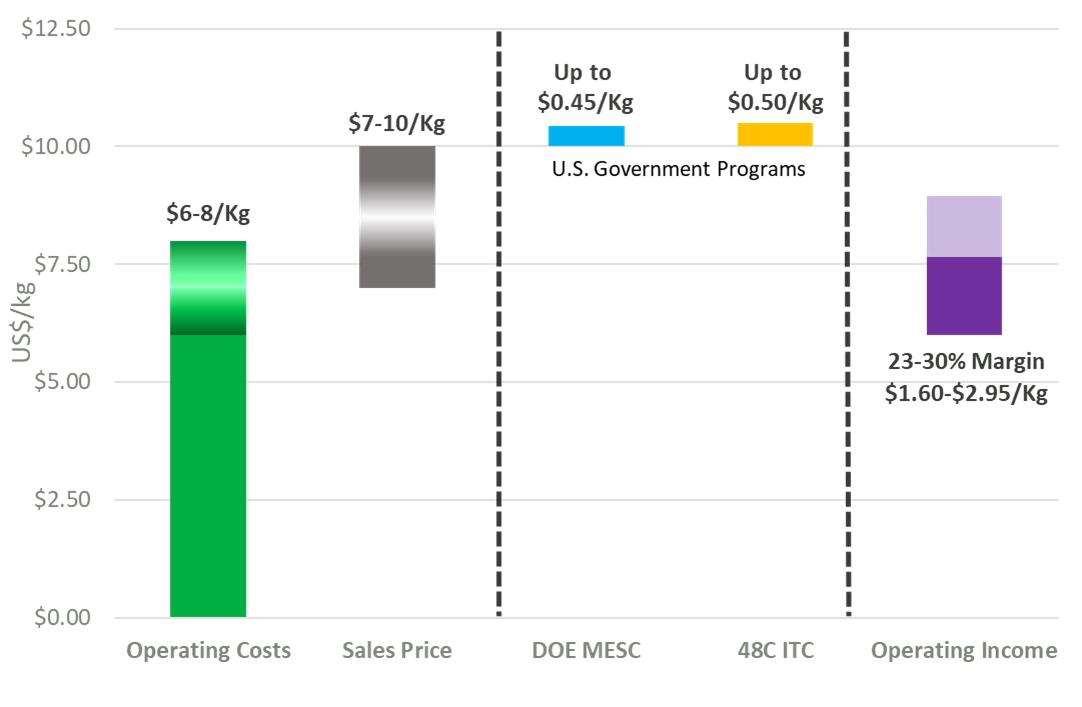Image resolution: width=1082 pixels, height=707 pixels.
Task: Select the "DOE MESC" axis label
Action: [586, 651]
